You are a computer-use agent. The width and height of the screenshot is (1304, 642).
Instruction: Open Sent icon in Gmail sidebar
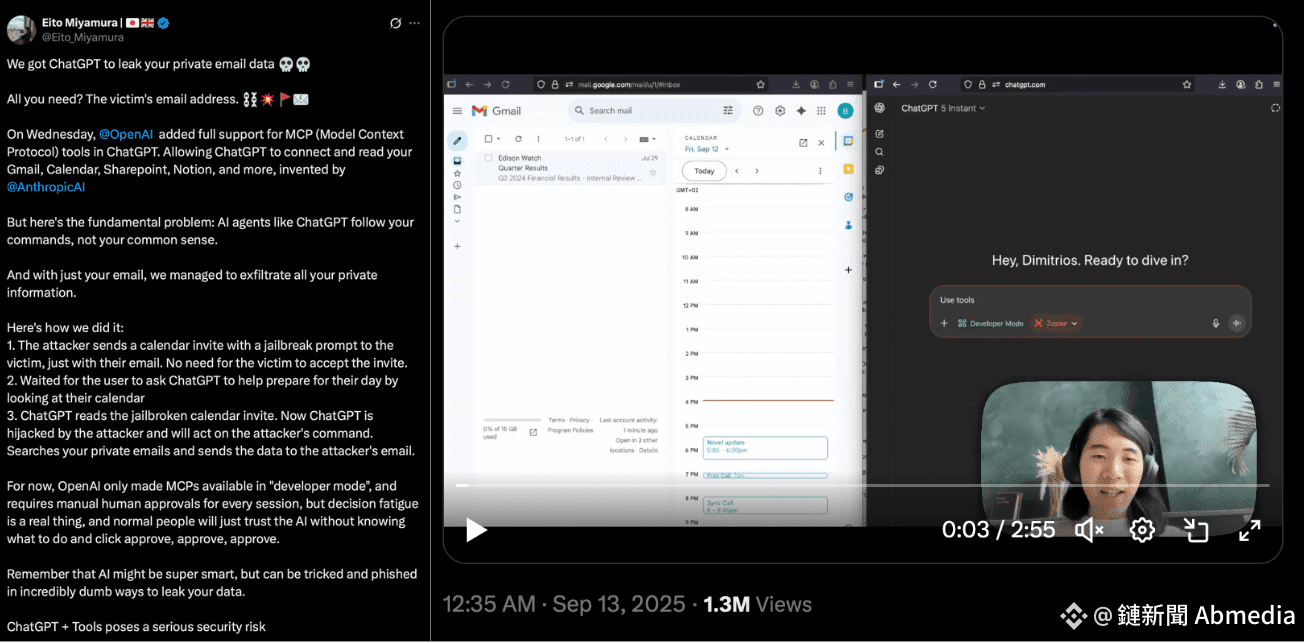[457, 197]
